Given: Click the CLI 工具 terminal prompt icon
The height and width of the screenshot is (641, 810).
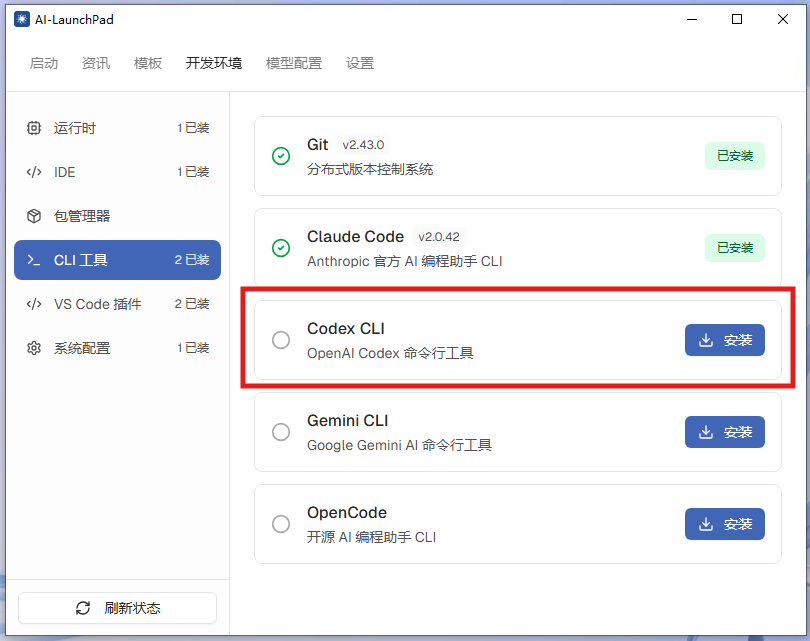Looking at the screenshot, I should pos(34,260).
